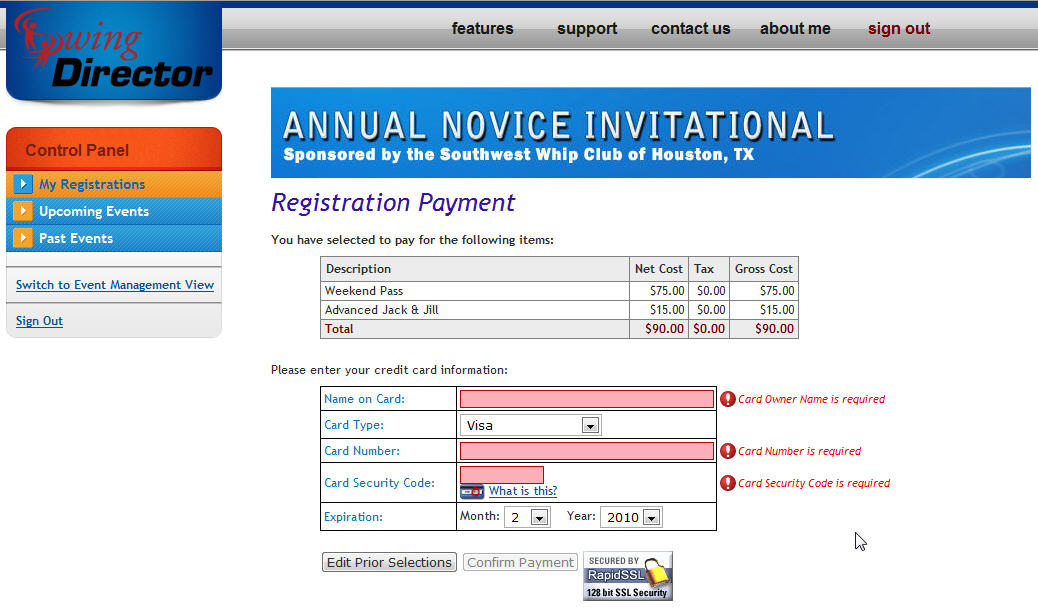Screen dimensions: 1038x607
Task: Click Switch to Event Management View link
Action: pos(115,285)
